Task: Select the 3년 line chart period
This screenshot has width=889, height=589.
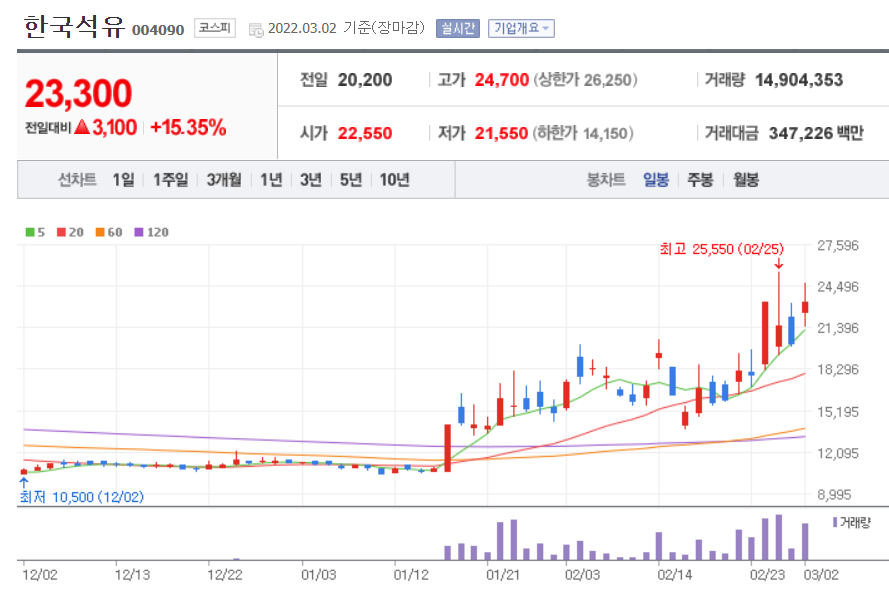Action: (x=311, y=180)
